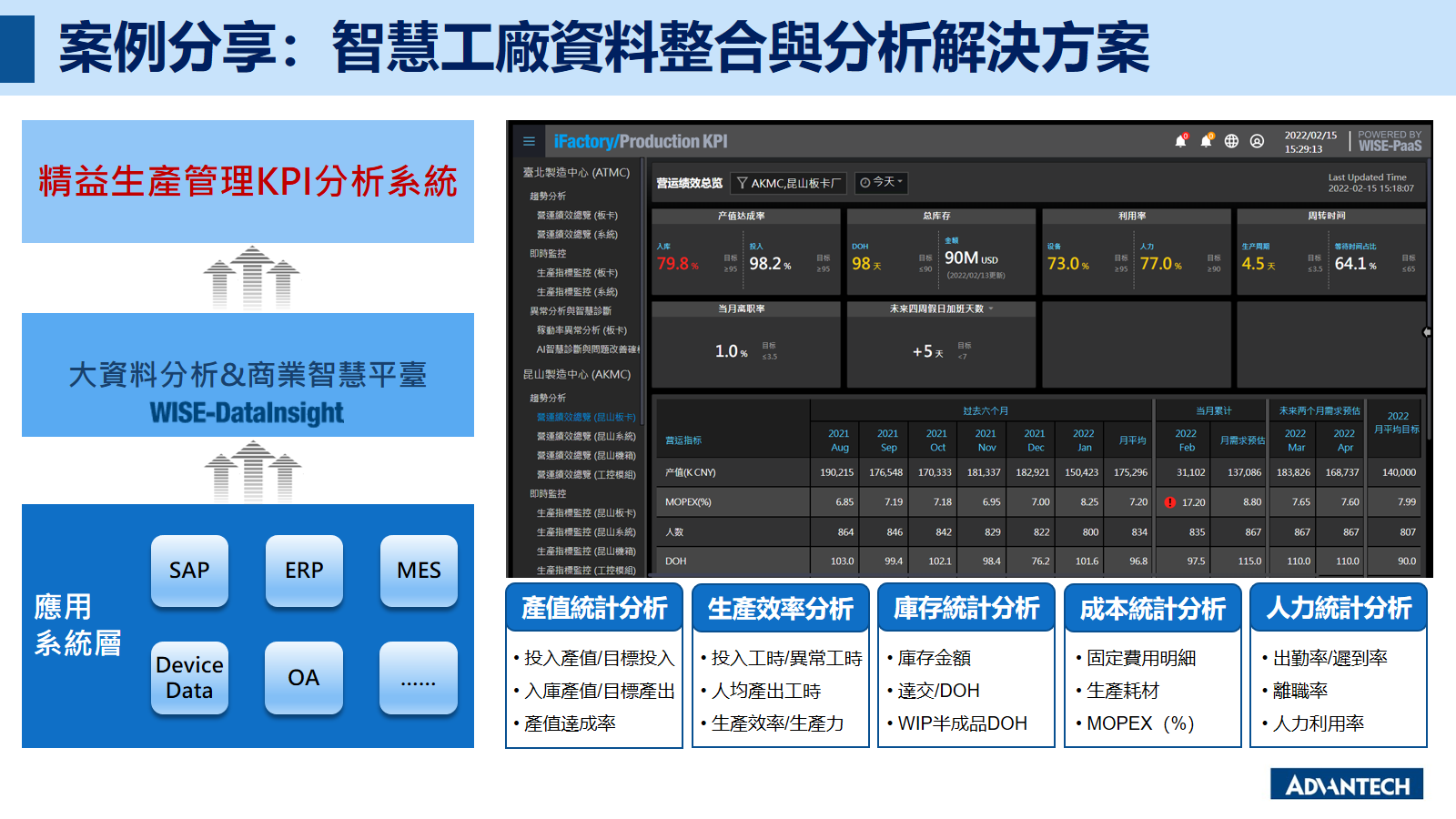The width and height of the screenshot is (1456, 819).
Task: Open 生產指標監控 (昆山板卡)
Action: (x=586, y=513)
